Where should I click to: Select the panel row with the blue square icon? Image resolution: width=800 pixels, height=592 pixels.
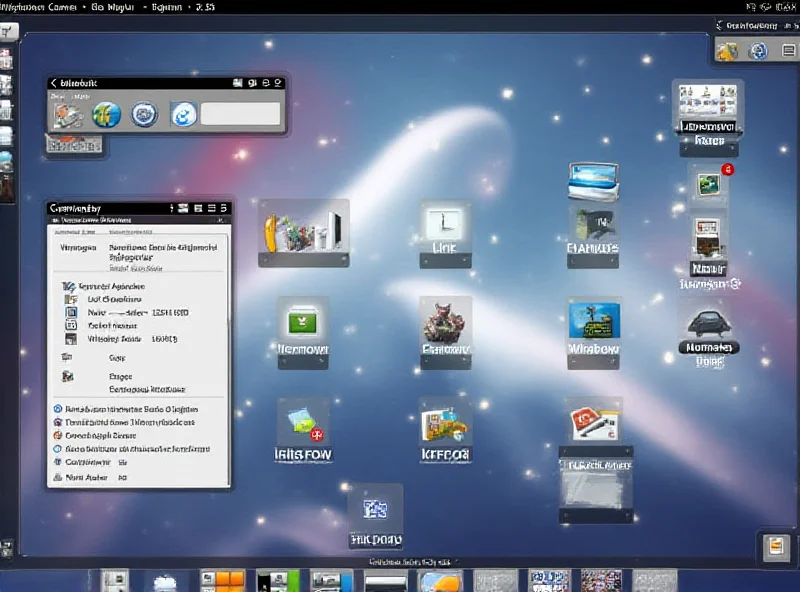click(x=126, y=312)
